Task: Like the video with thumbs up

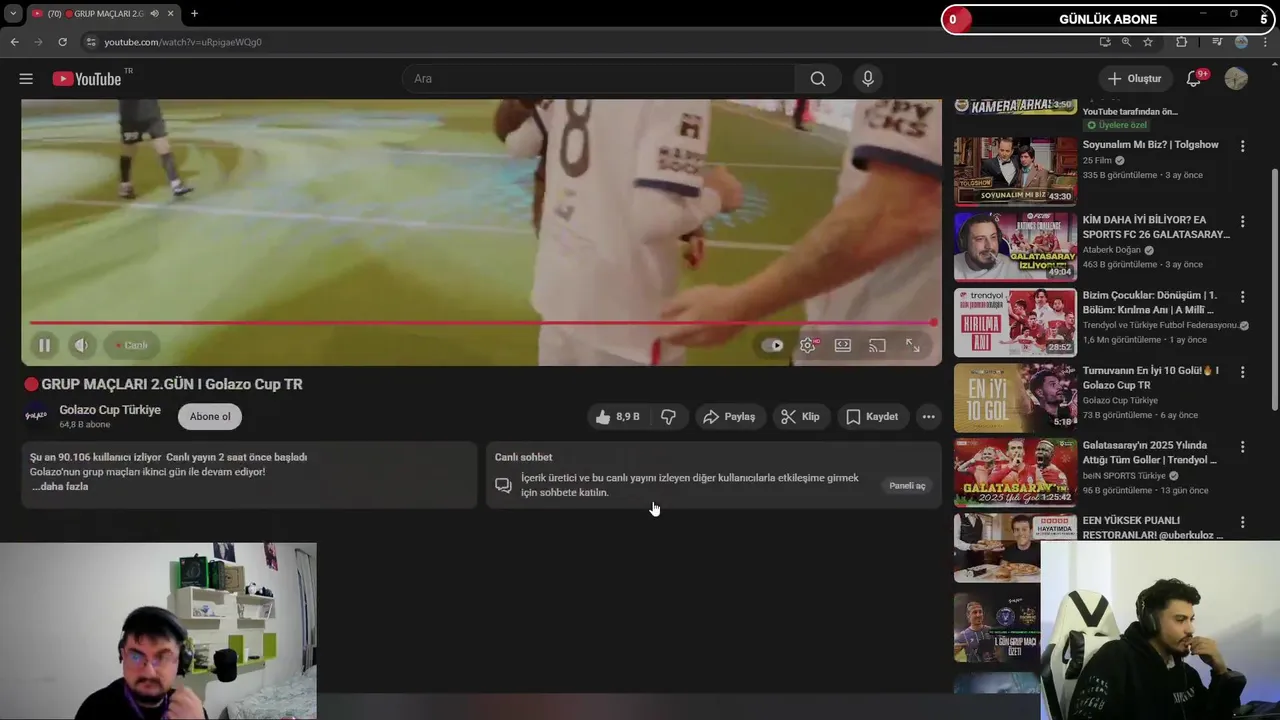Action: pyautogui.click(x=618, y=417)
